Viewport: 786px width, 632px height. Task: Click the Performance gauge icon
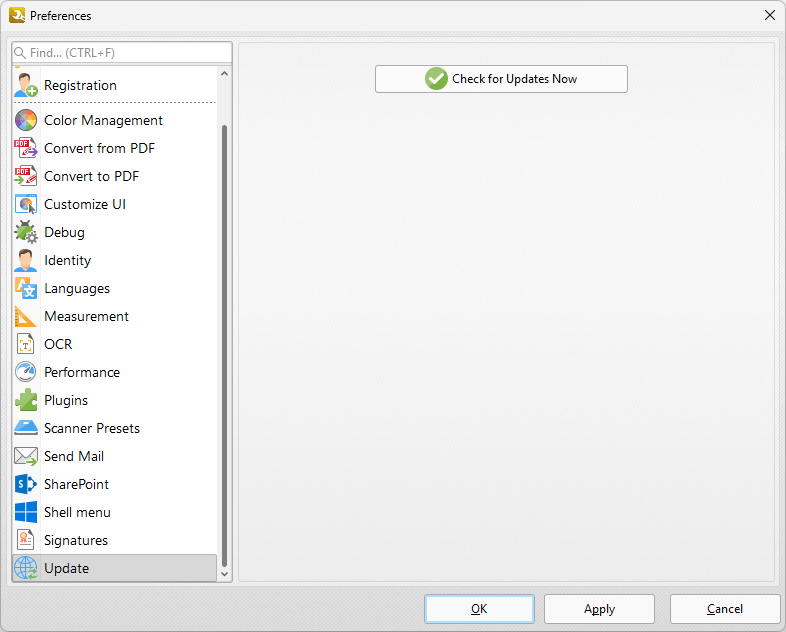(26, 372)
